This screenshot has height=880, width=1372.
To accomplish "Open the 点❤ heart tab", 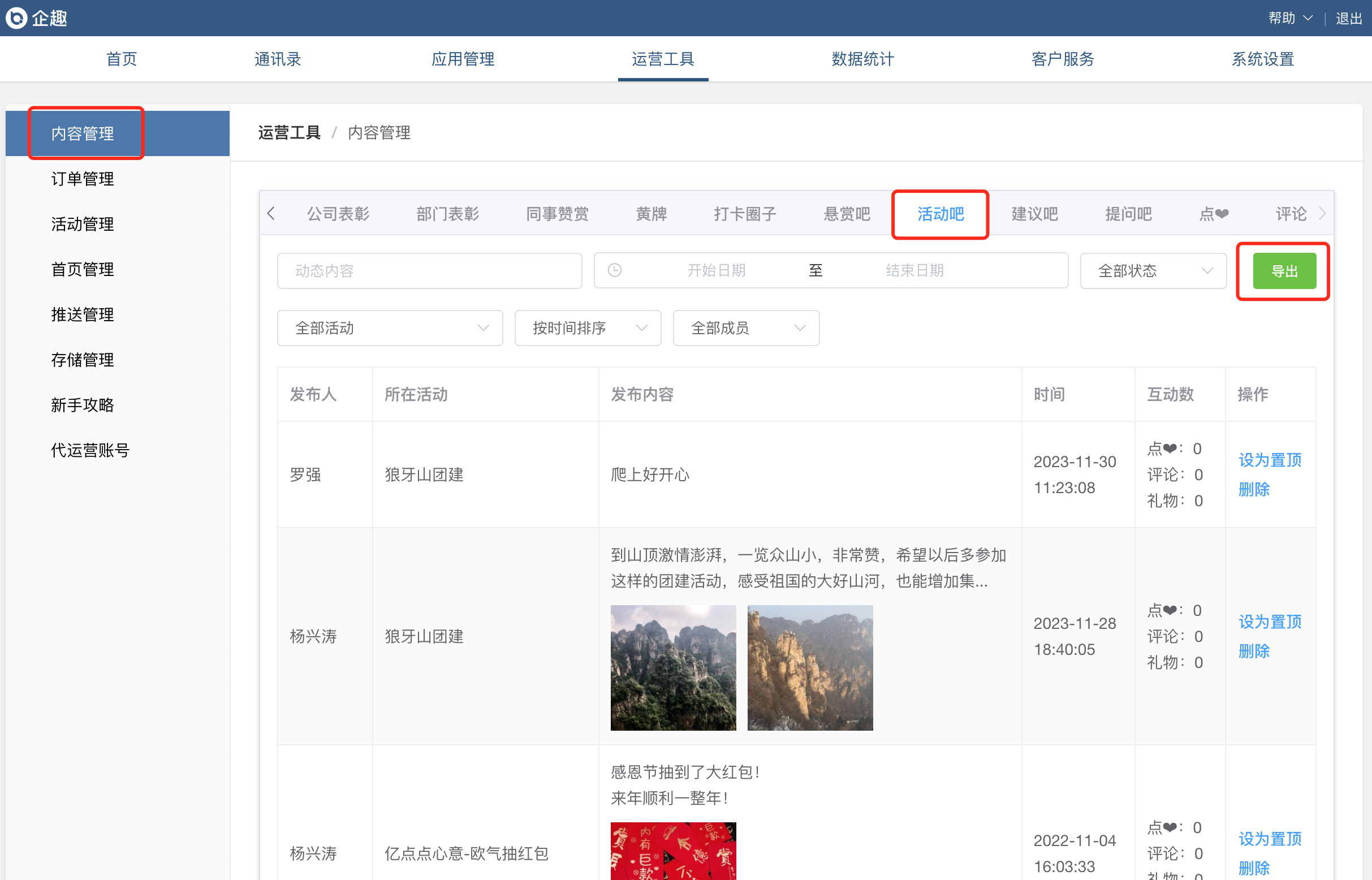I will pyautogui.click(x=1214, y=214).
